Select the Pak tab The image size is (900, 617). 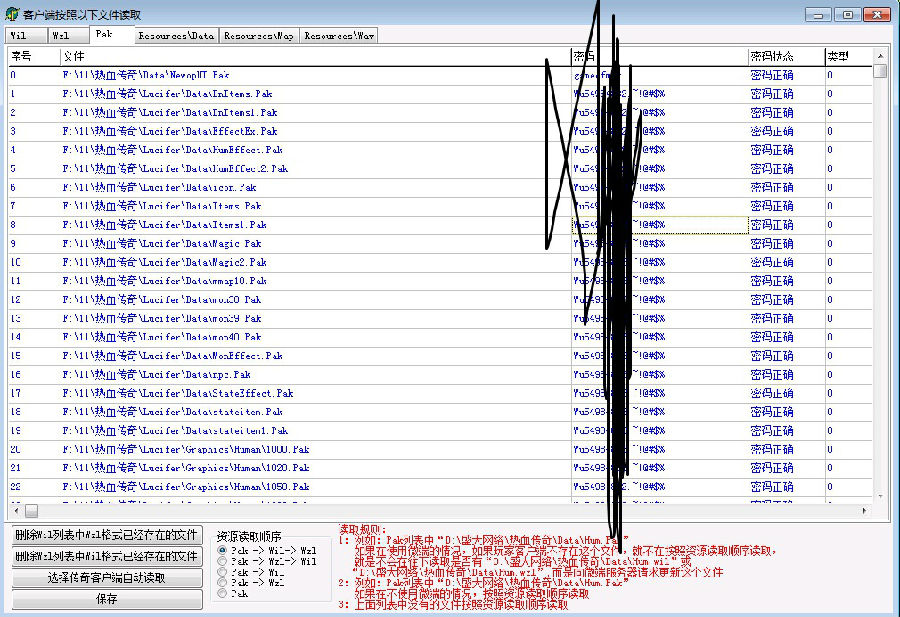point(112,34)
